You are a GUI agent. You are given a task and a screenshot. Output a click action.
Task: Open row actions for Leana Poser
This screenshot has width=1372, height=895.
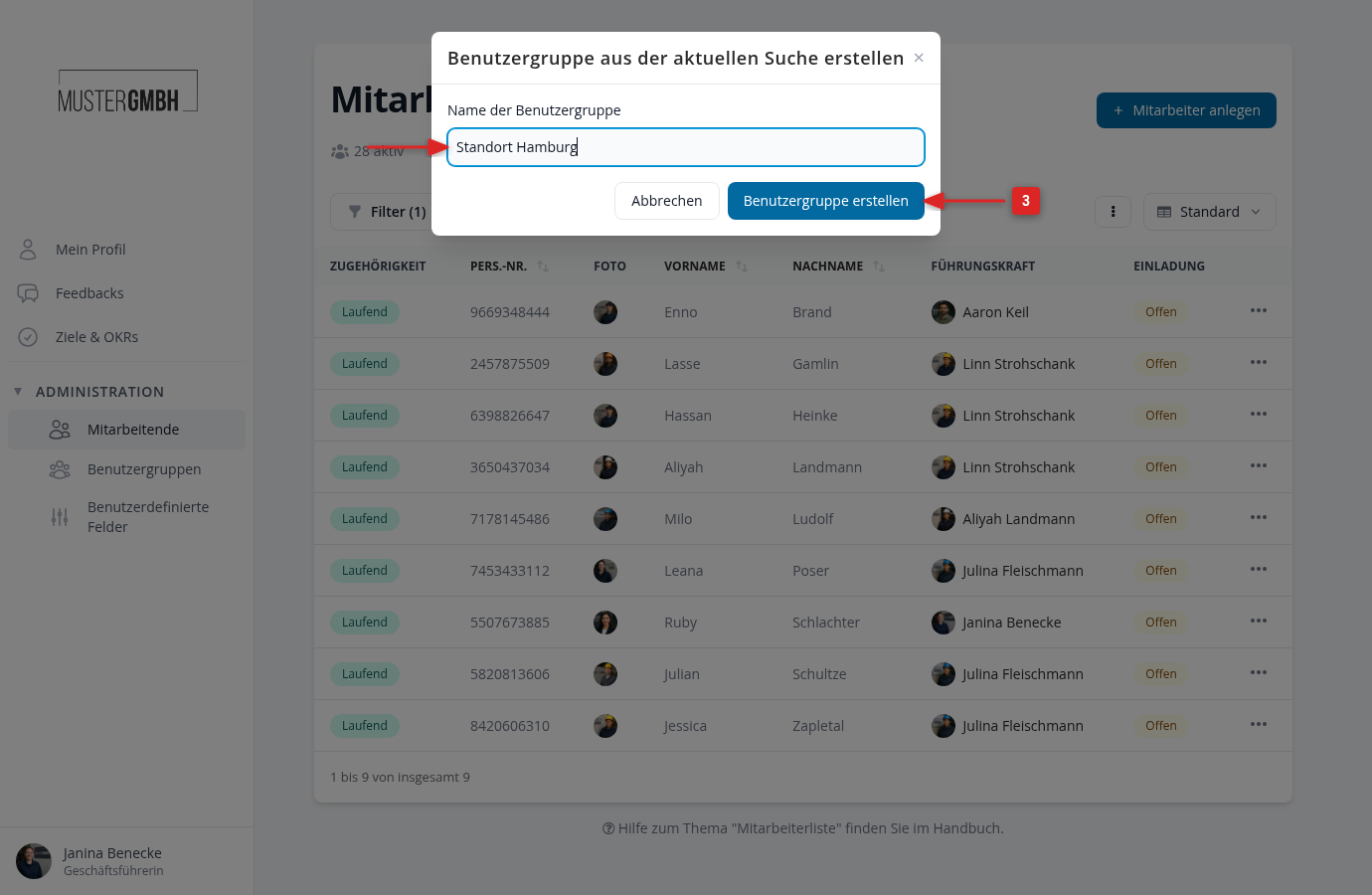(x=1259, y=570)
